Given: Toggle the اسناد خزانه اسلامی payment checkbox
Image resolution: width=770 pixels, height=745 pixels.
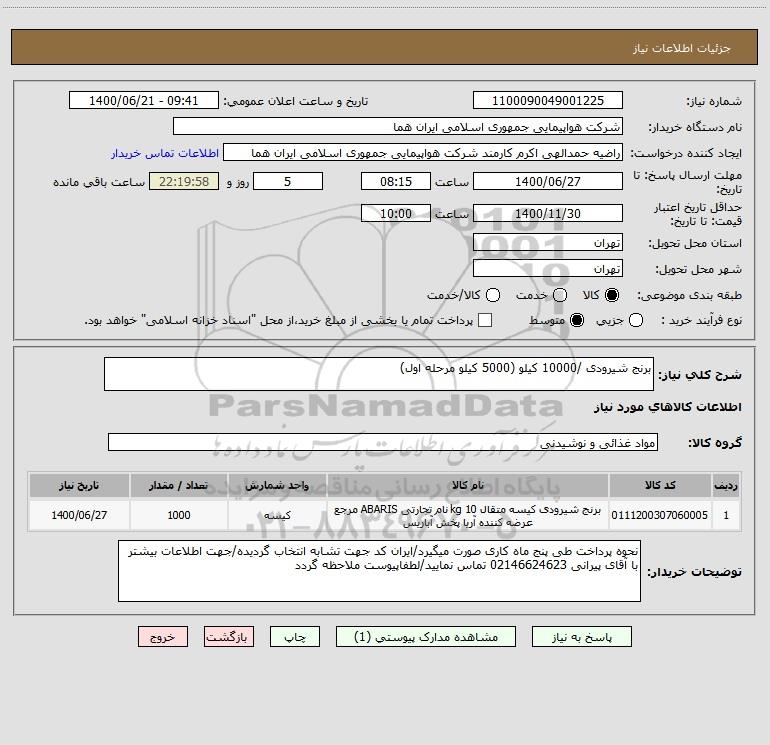Looking at the screenshot, I should pyautogui.click(x=485, y=320).
